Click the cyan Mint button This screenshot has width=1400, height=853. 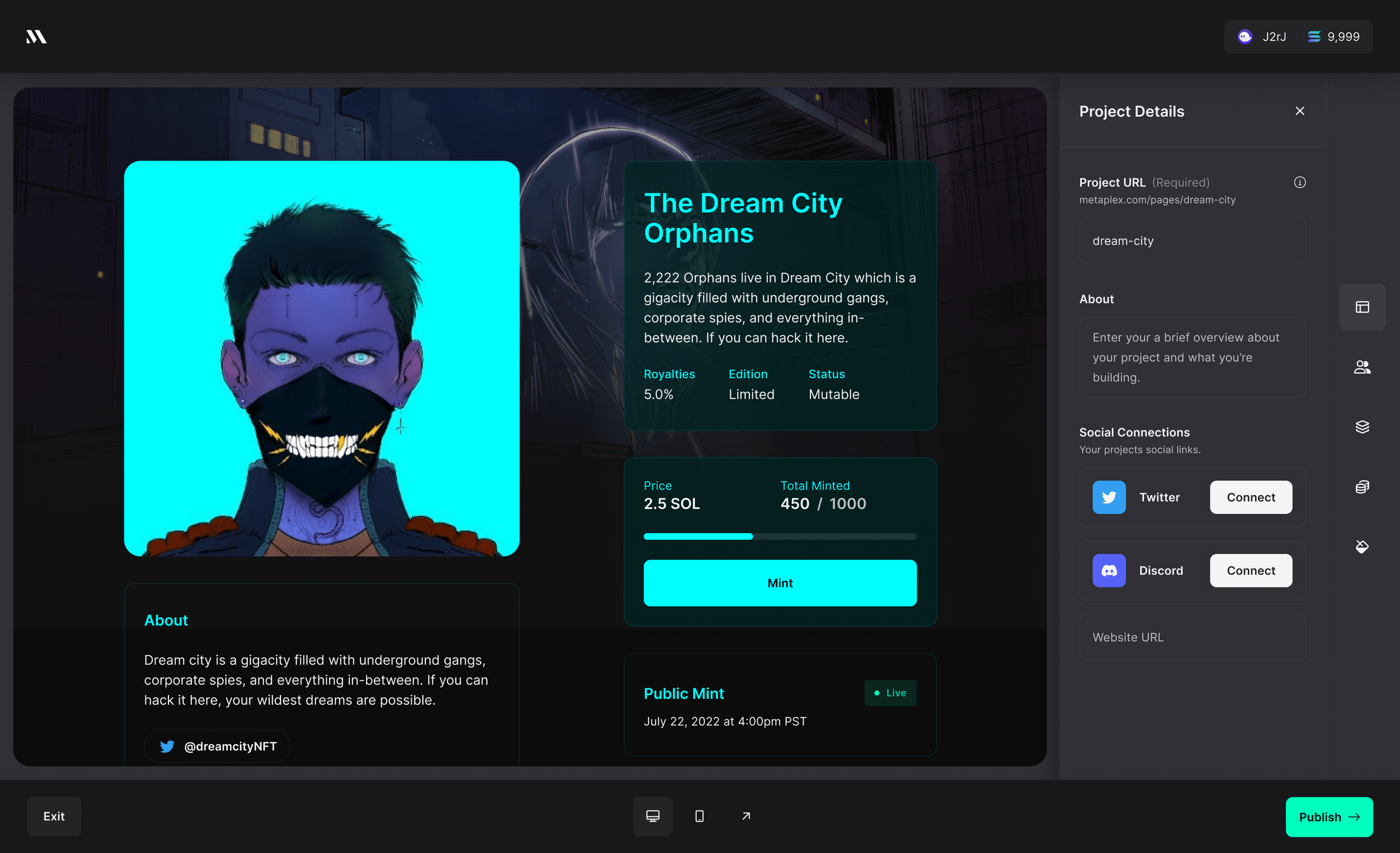(780, 583)
